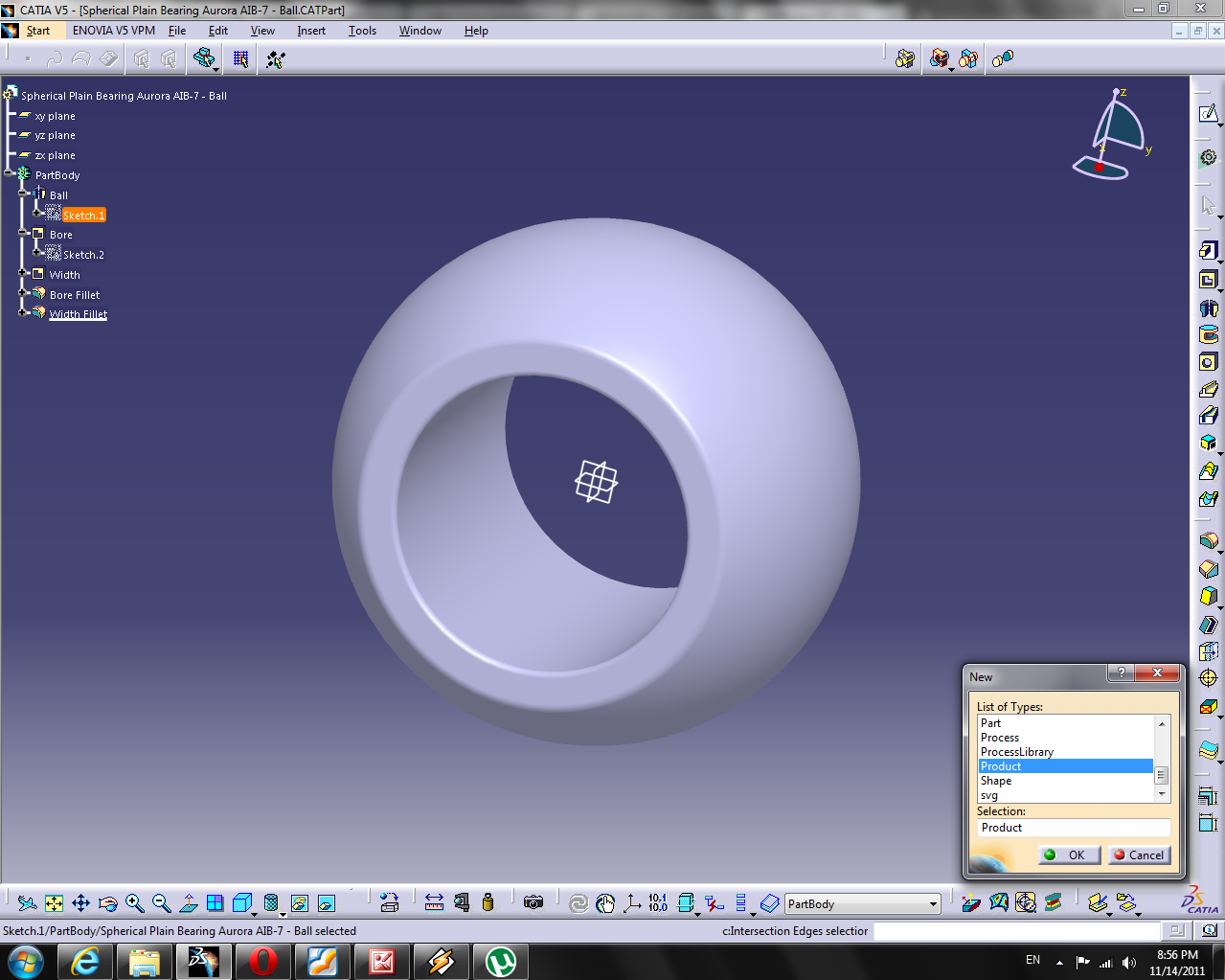
Task: Select Sketch.2 in the tree
Action: pos(83,255)
